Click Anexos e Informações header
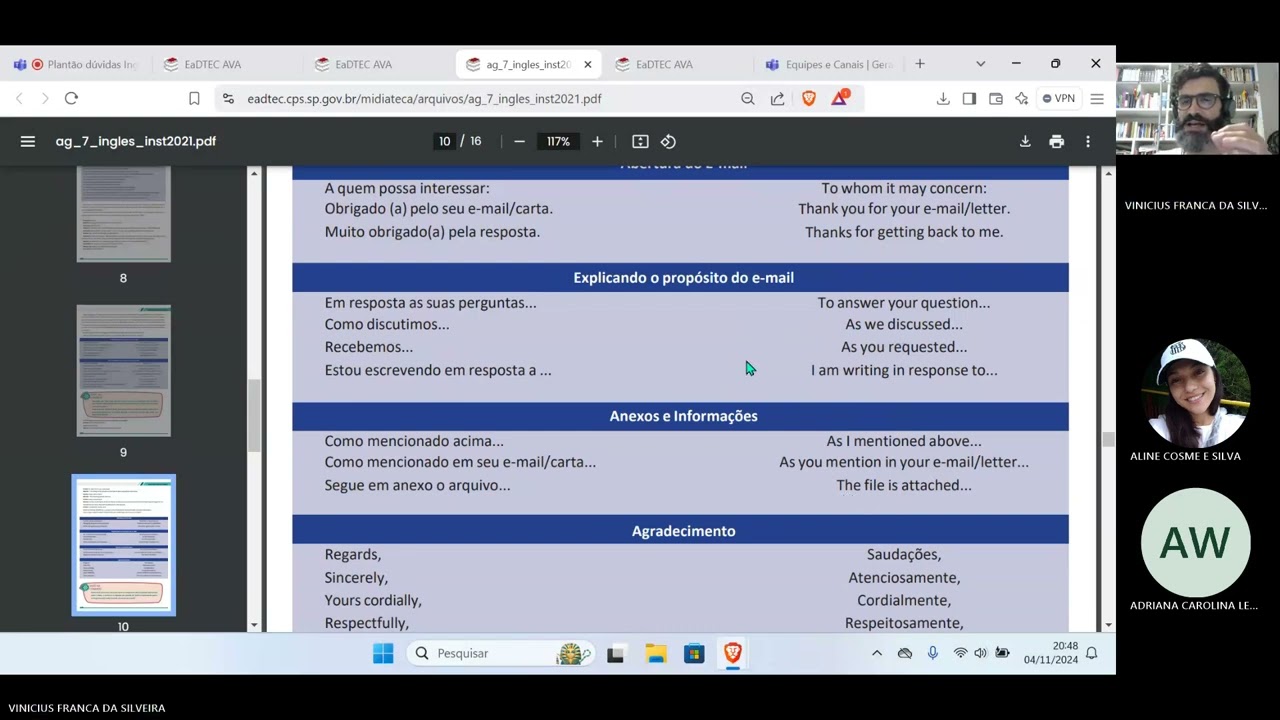This screenshot has height=720, width=1280. tap(683, 416)
